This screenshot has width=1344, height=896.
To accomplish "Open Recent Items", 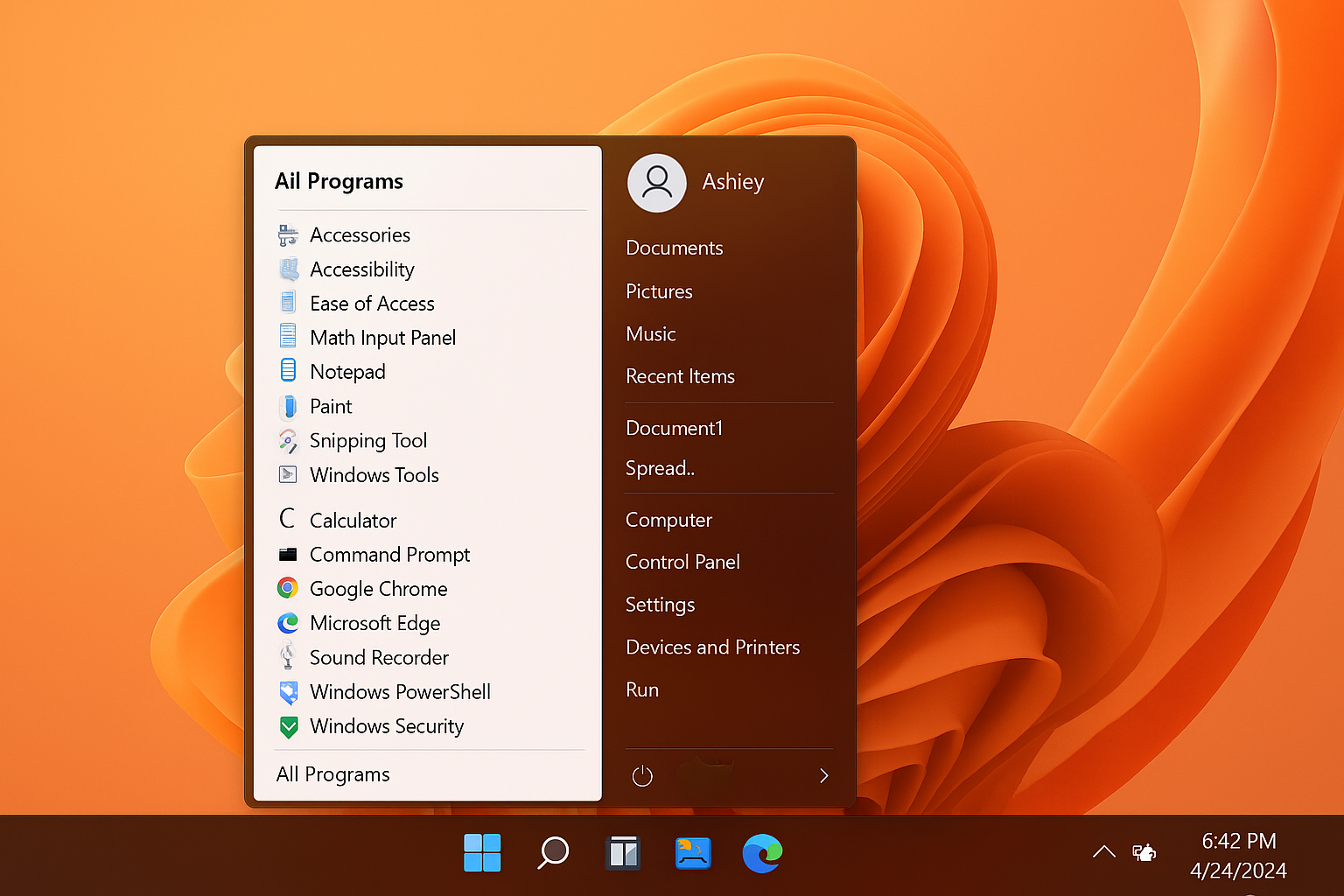I will click(680, 376).
